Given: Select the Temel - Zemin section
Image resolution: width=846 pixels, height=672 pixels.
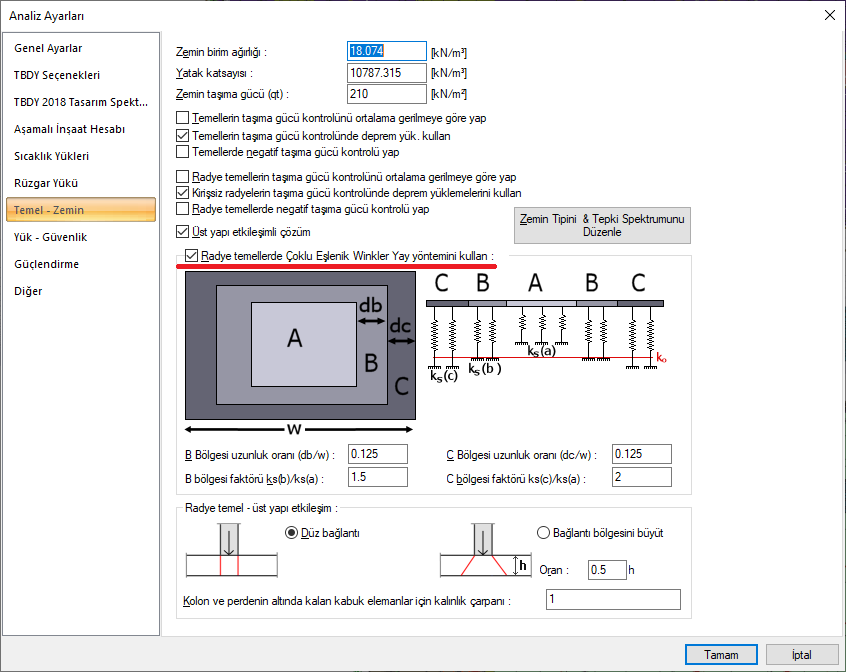Looking at the screenshot, I should pos(81,210).
